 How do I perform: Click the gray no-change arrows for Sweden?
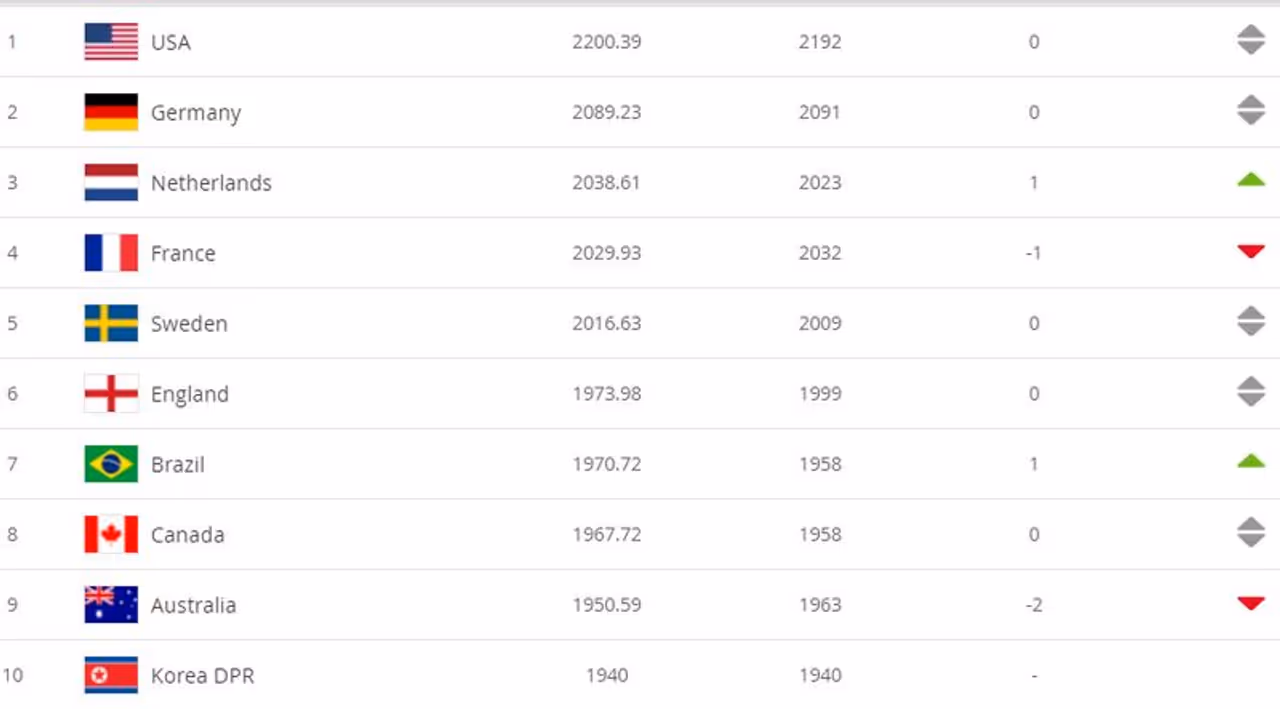point(1251,322)
